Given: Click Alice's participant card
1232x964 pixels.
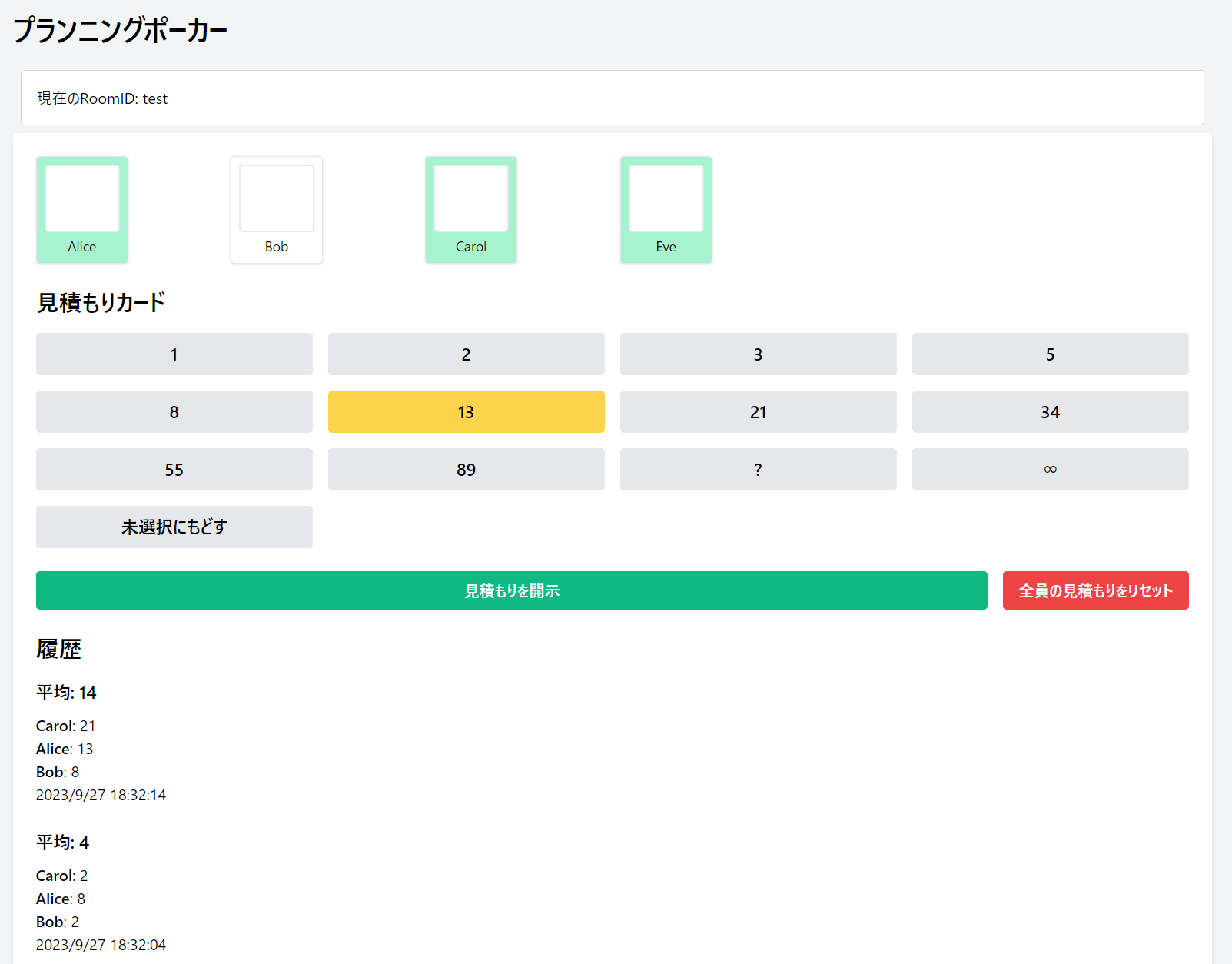Looking at the screenshot, I should coord(81,209).
